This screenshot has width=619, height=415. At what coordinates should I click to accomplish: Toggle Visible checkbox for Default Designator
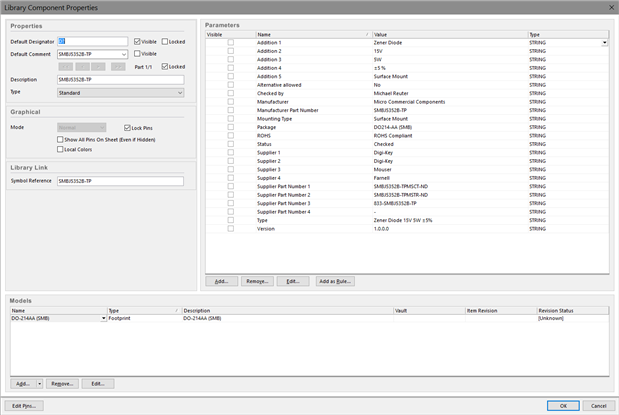tap(137, 42)
